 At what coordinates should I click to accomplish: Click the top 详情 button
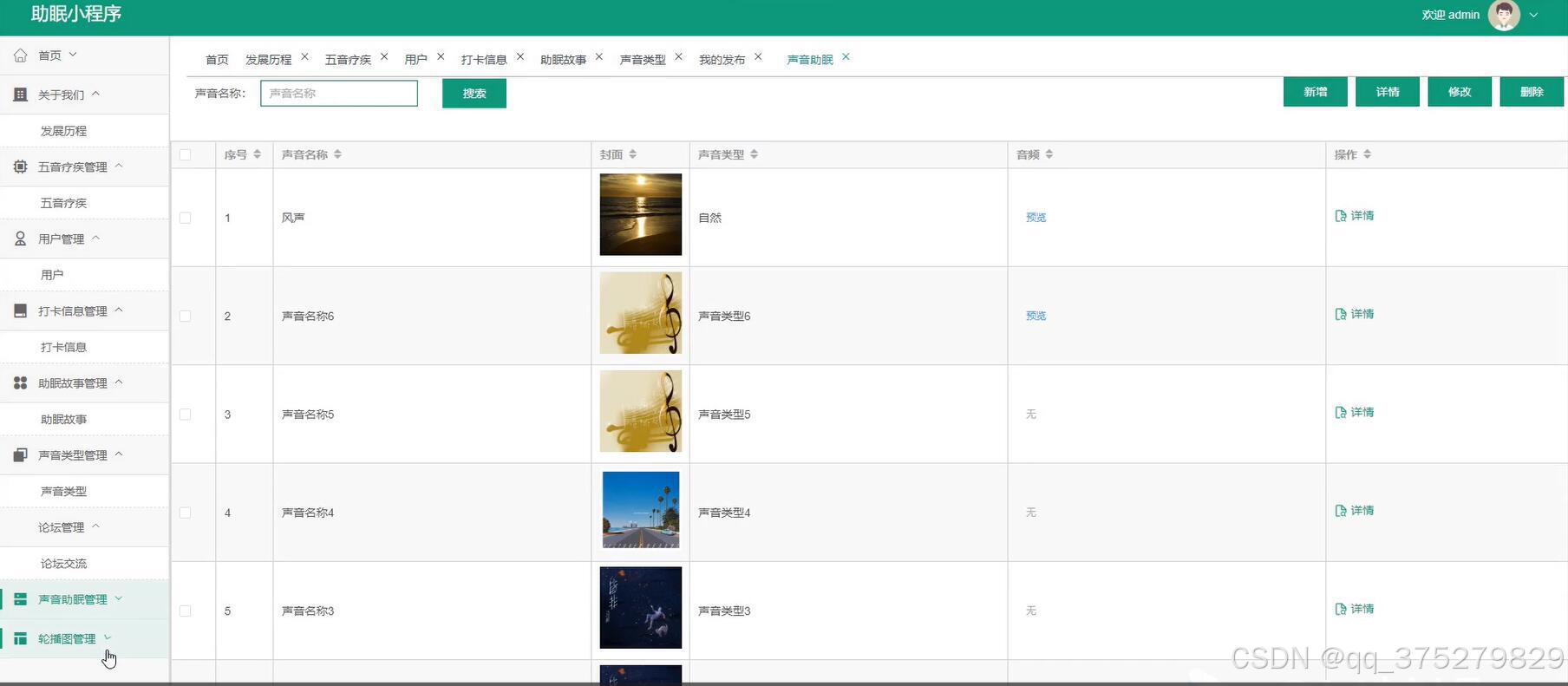pyautogui.click(x=1388, y=92)
